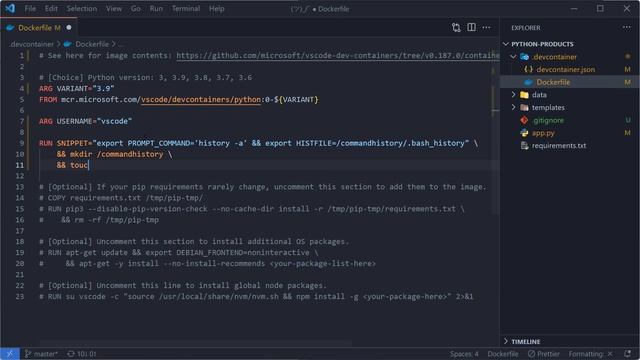
Task: Click the U status badge beside .gitignore
Action: point(628,120)
